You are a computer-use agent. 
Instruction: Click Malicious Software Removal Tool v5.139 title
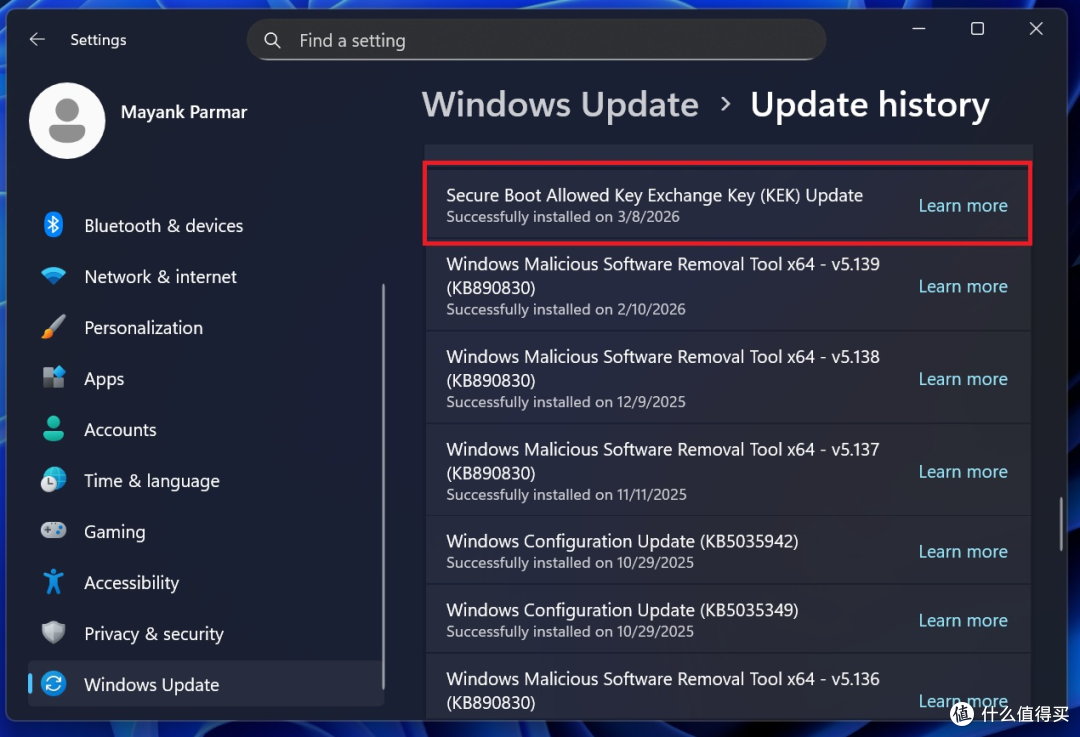[663, 276]
